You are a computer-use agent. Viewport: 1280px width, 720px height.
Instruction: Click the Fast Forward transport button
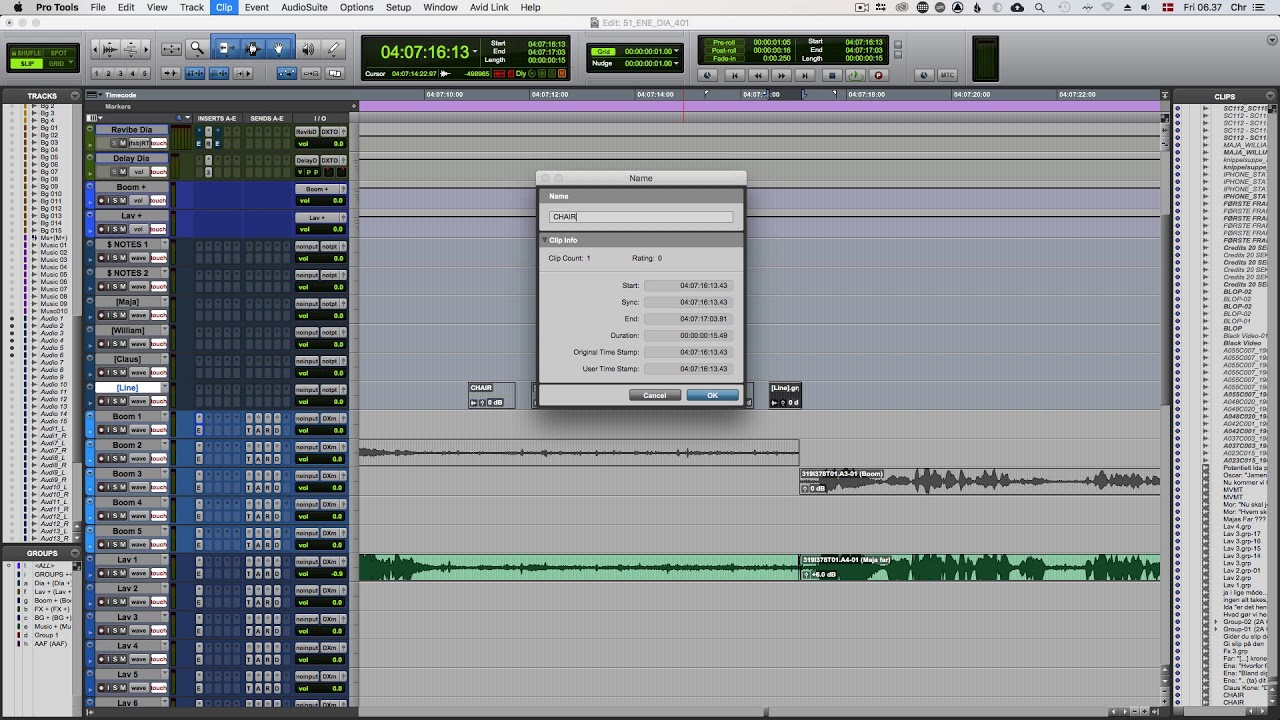(x=782, y=75)
